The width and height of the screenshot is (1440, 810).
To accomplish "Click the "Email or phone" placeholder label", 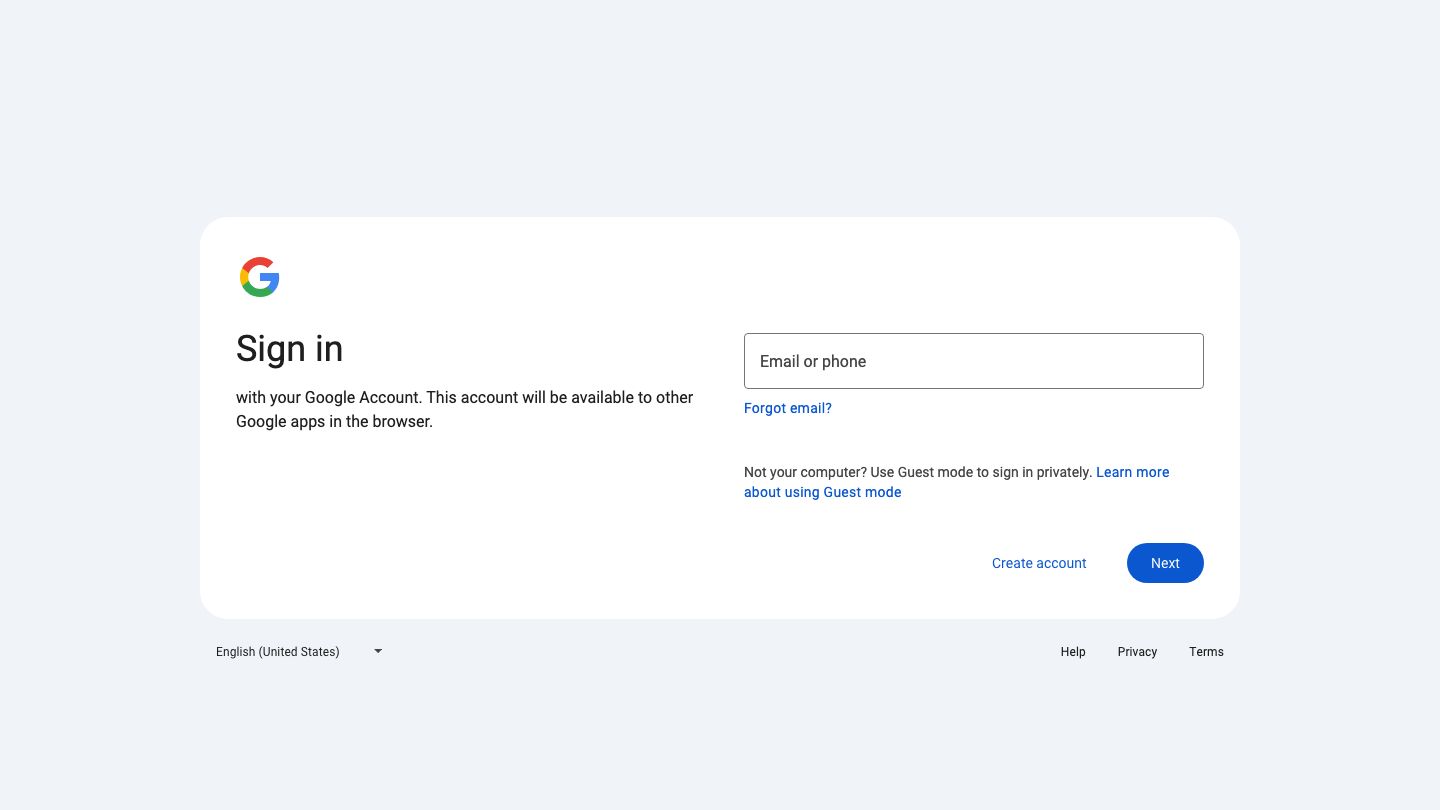I will pyautogui.click(x=813, y=362).
